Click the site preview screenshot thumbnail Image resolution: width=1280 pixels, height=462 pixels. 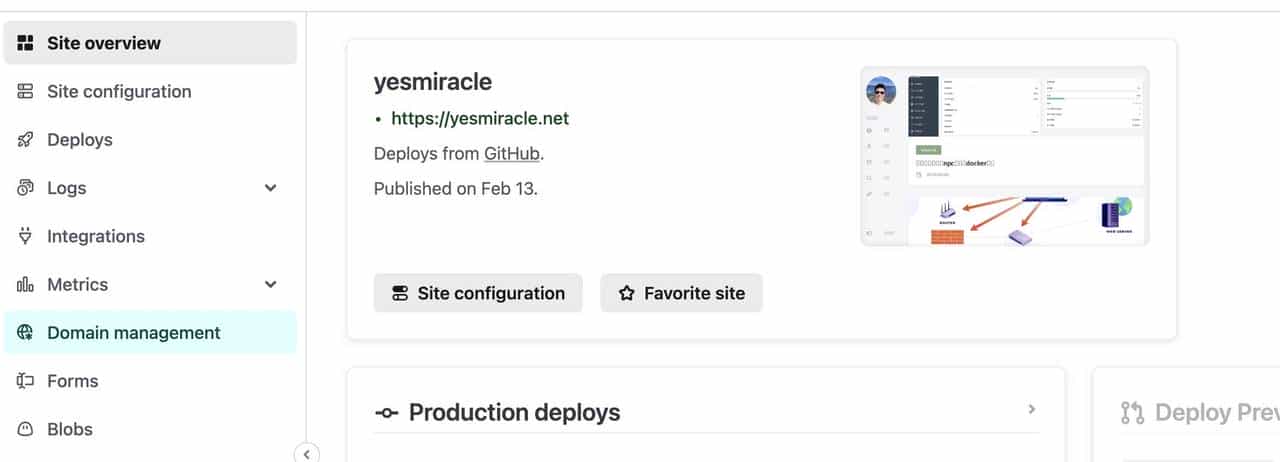[1004, 156]
